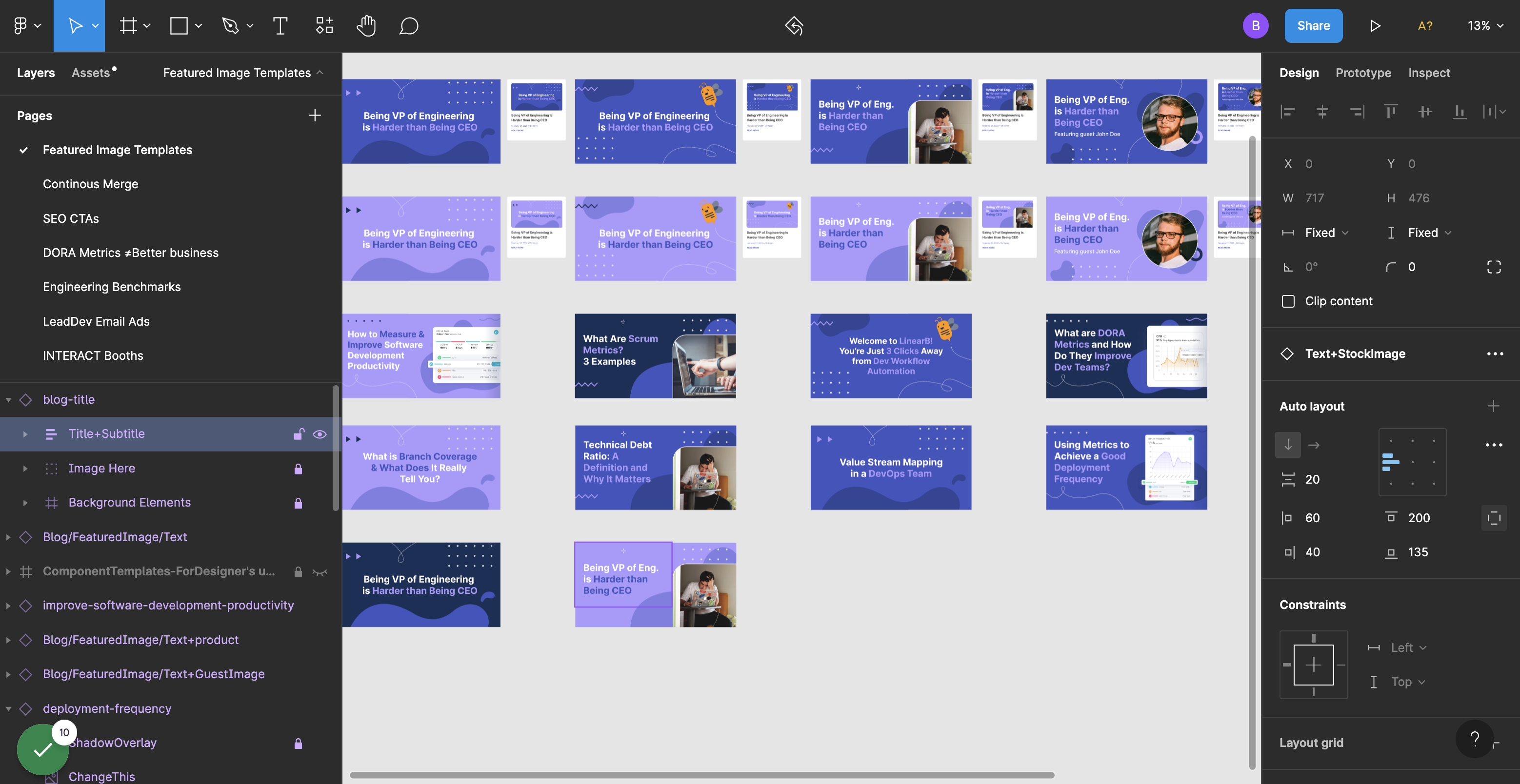This screenshot has width=1520, height=784.
Task: Enable the Clip content checkbox
Action: pyautogui.click(x=1288, y=301)
